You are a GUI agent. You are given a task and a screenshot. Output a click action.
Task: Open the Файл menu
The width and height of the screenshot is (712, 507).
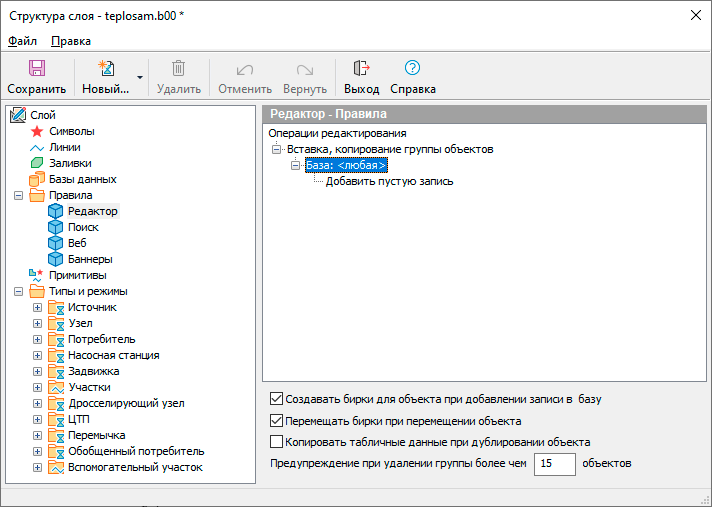coord(22,41)
